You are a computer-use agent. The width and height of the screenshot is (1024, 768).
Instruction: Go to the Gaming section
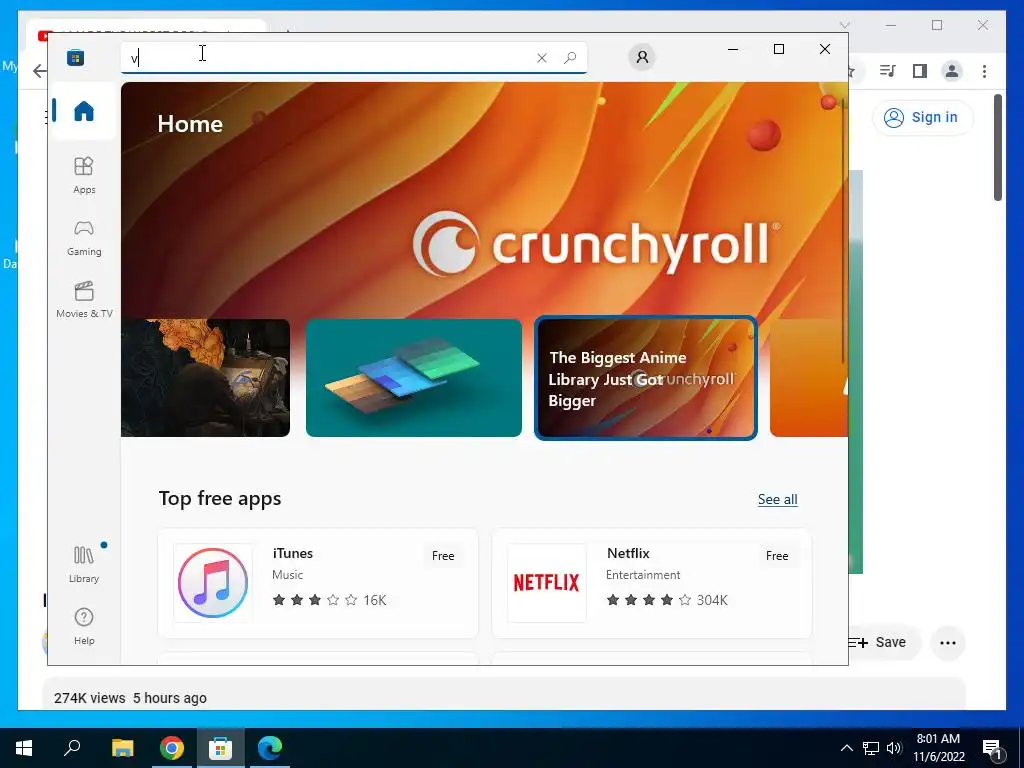click(x=84, y=237)
